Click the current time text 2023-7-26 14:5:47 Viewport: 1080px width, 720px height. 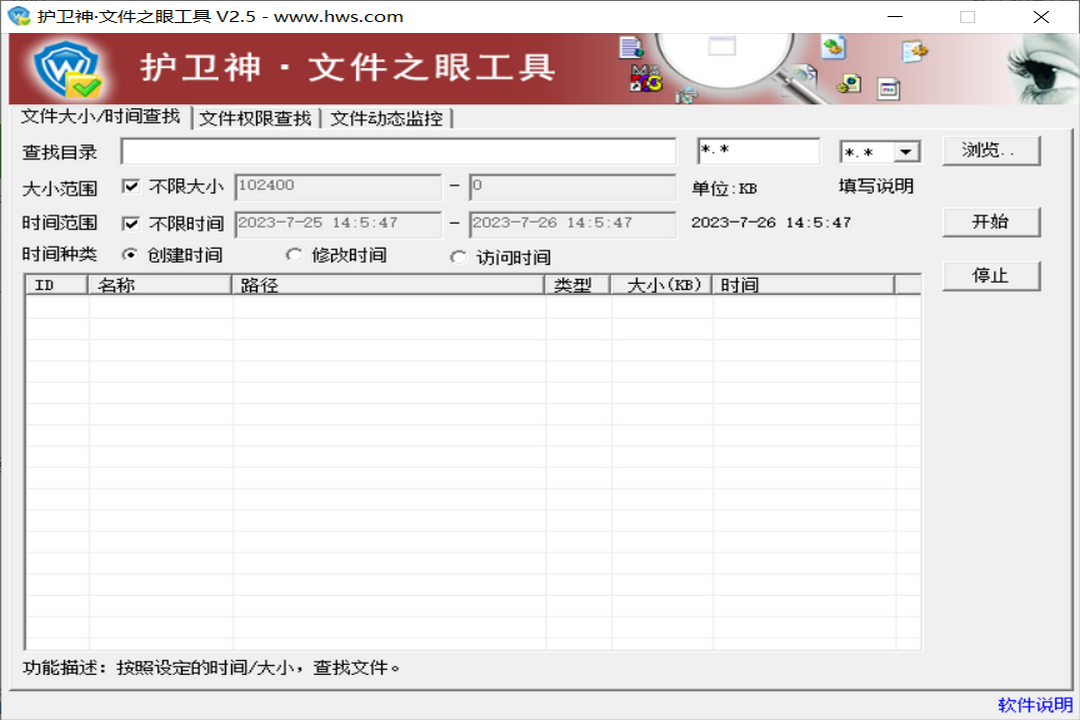[771, 223]
